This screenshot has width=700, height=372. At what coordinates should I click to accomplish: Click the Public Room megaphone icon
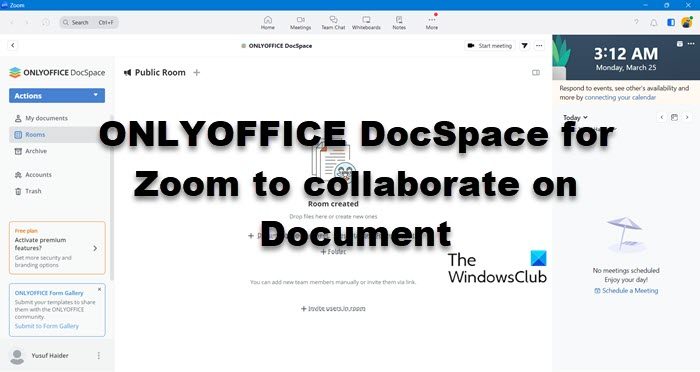(127, 72)
